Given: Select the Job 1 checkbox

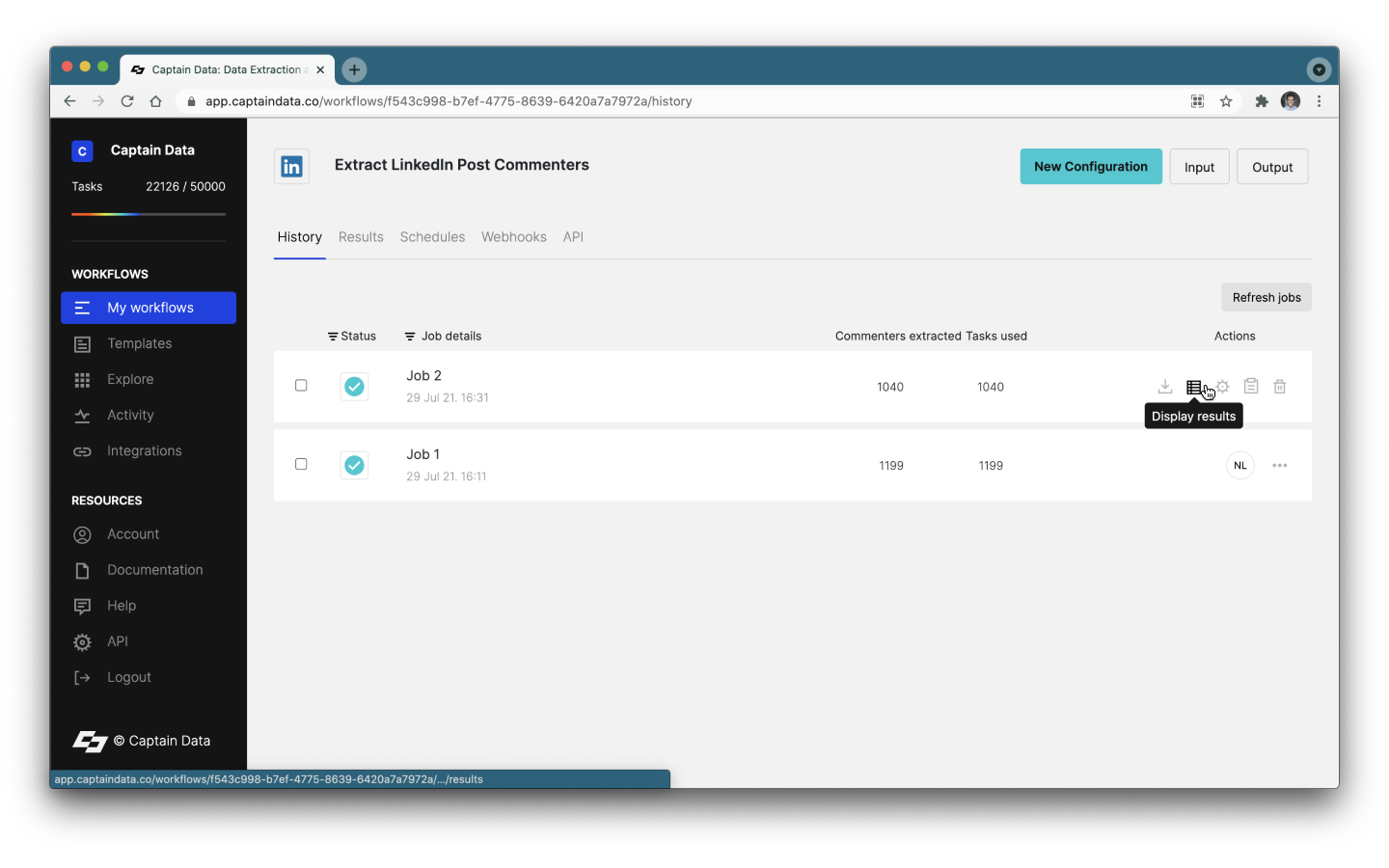Looking at the screenshot, I should 301,465.
